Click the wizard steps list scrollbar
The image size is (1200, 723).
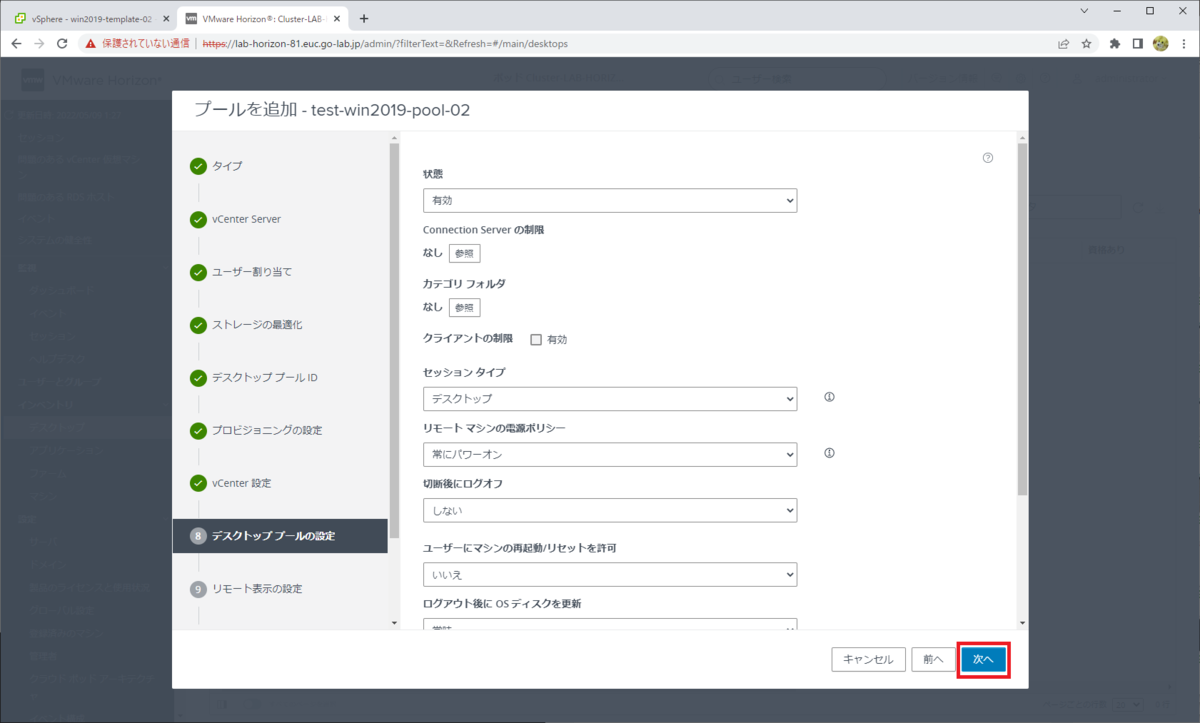pyautogui.click(x=393, y=340)
